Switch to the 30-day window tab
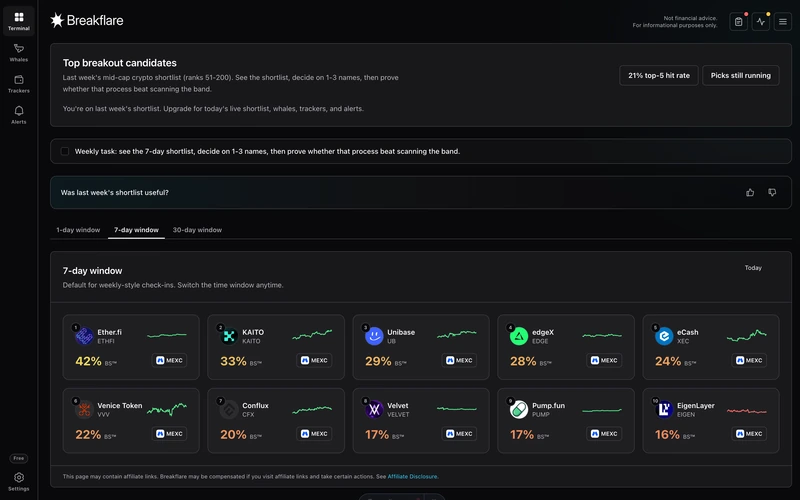The height and width of the screenshot is (500, 800). [197, 230]
